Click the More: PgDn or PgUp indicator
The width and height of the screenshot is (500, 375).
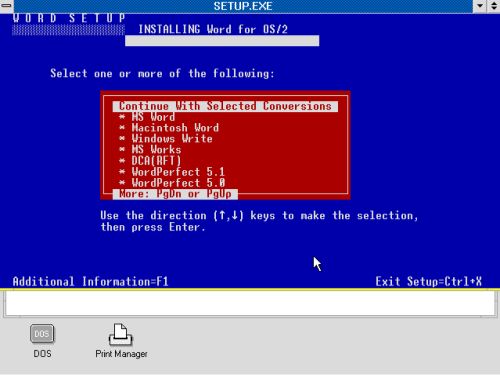tap(175, 194)
